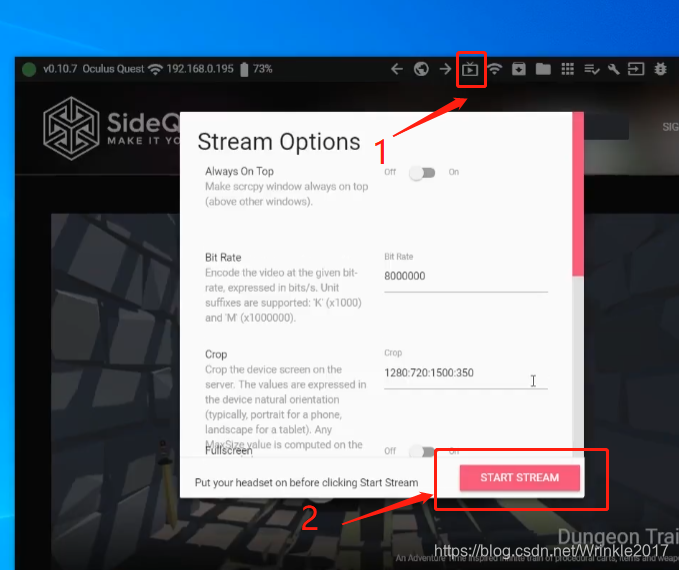Click the Stream Options heading
The image size is (679, 570).
(279, 142)
